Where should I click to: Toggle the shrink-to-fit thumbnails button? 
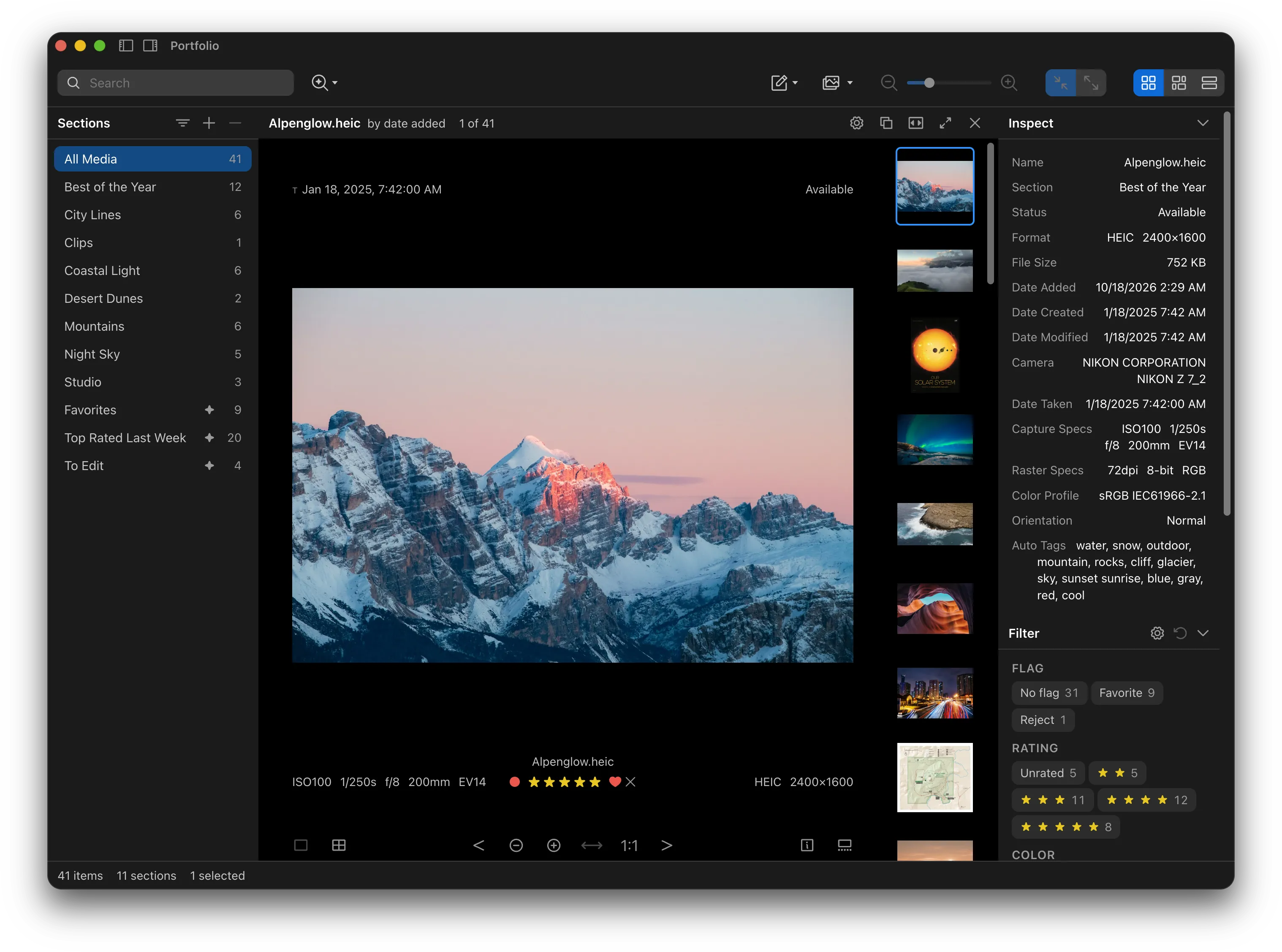coord(1060,83)
